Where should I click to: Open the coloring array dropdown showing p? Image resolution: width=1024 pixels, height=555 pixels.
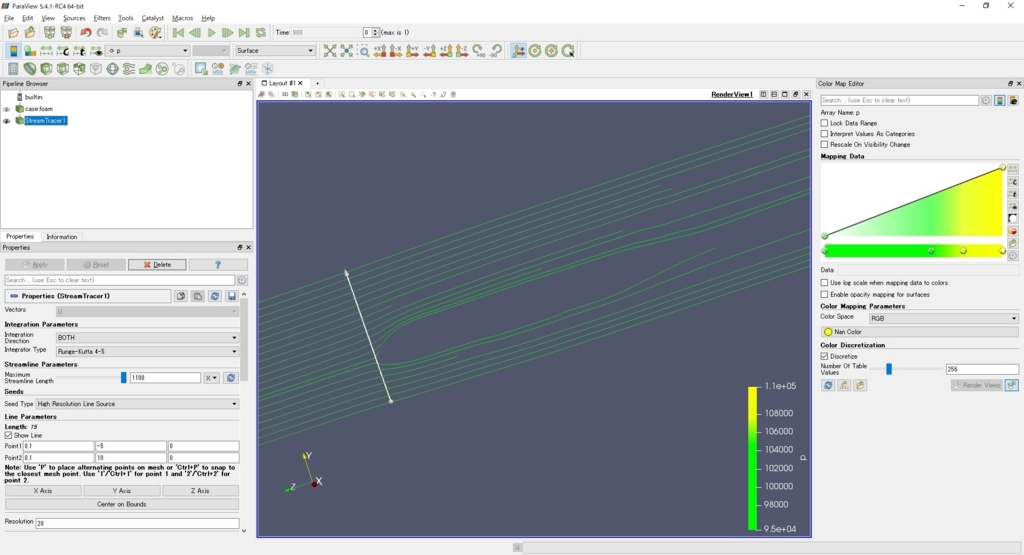coord(148,51)
